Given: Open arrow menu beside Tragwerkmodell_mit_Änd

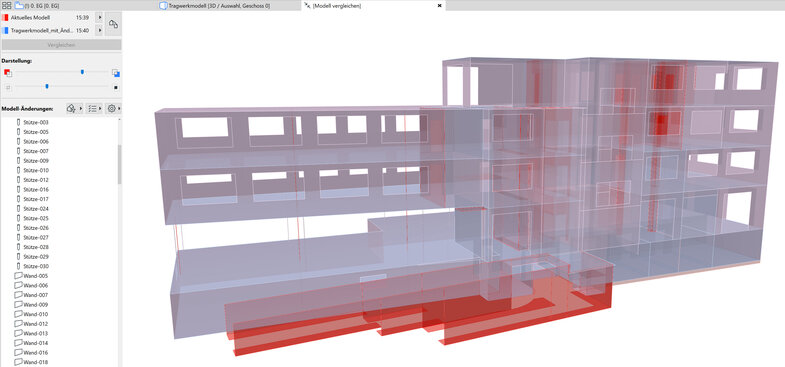Looking at the screenshot, I should point(99,31).
